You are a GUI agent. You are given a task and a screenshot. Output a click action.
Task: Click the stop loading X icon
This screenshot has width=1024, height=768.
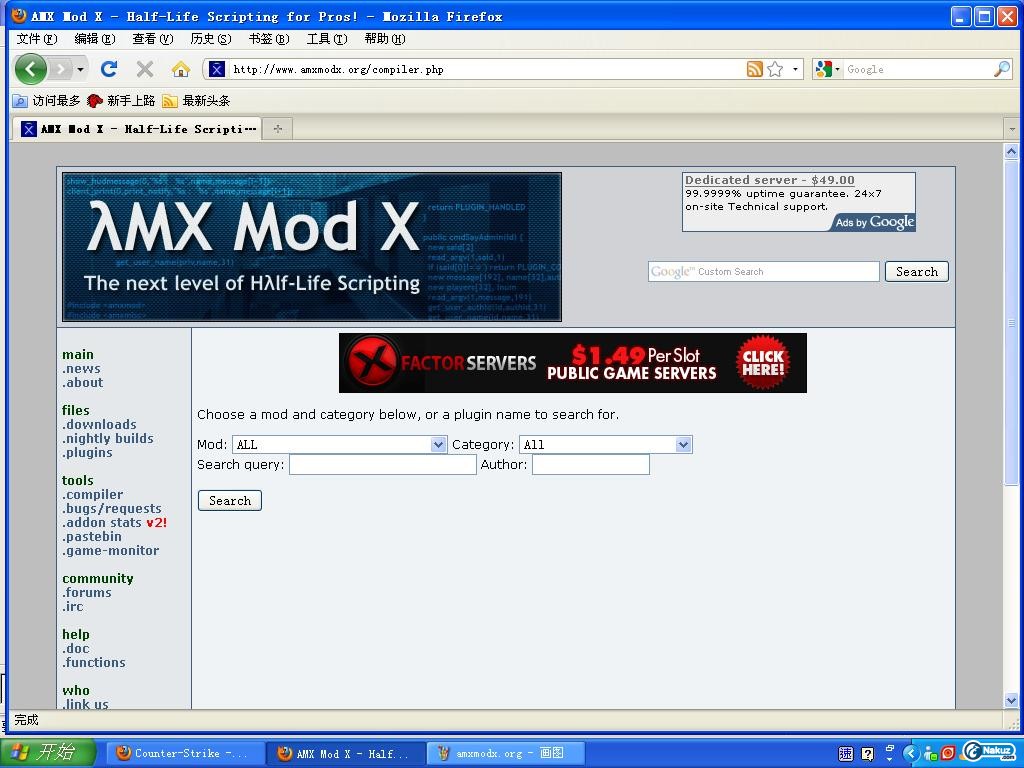coord(145,69)
